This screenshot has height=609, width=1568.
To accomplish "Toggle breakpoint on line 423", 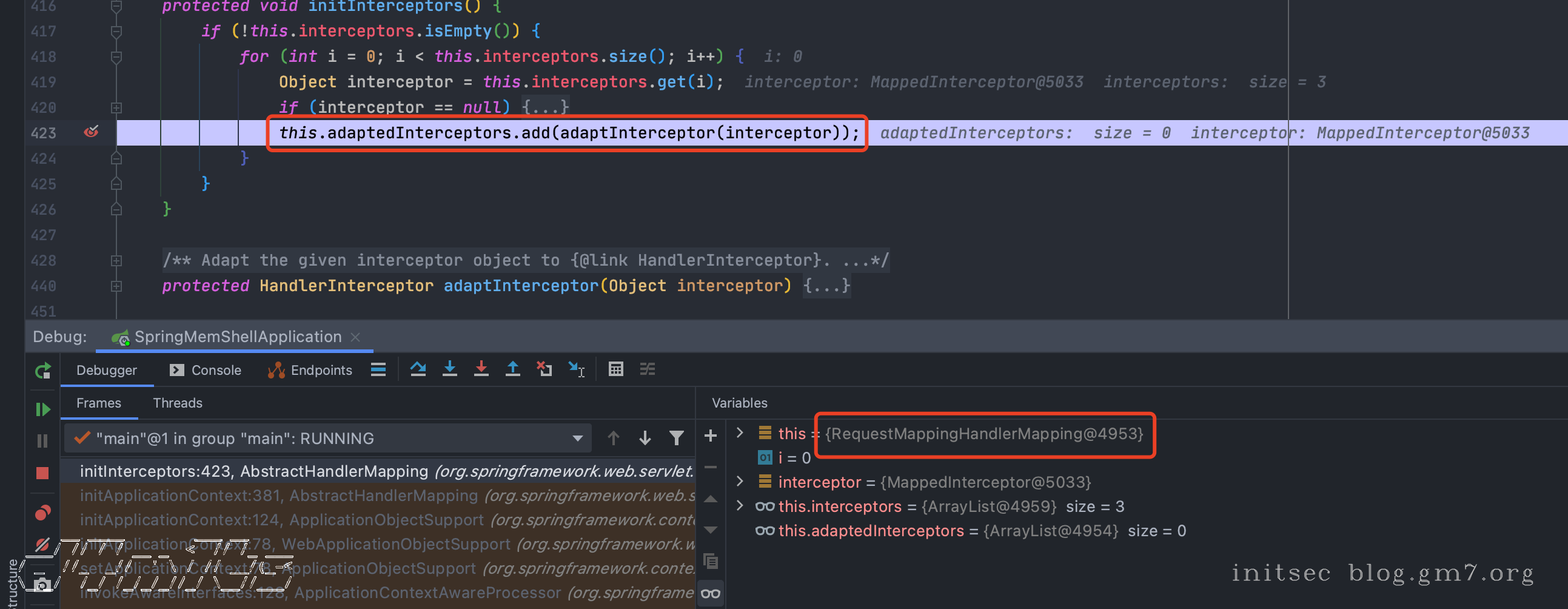I will click(x=92, y=132).
